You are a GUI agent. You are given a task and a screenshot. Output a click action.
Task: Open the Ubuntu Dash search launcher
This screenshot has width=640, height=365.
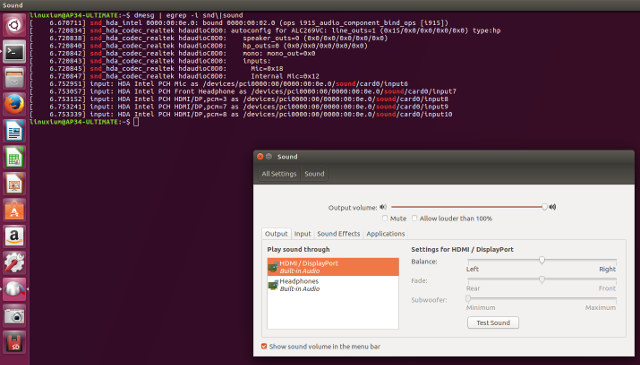coord(14,25)
